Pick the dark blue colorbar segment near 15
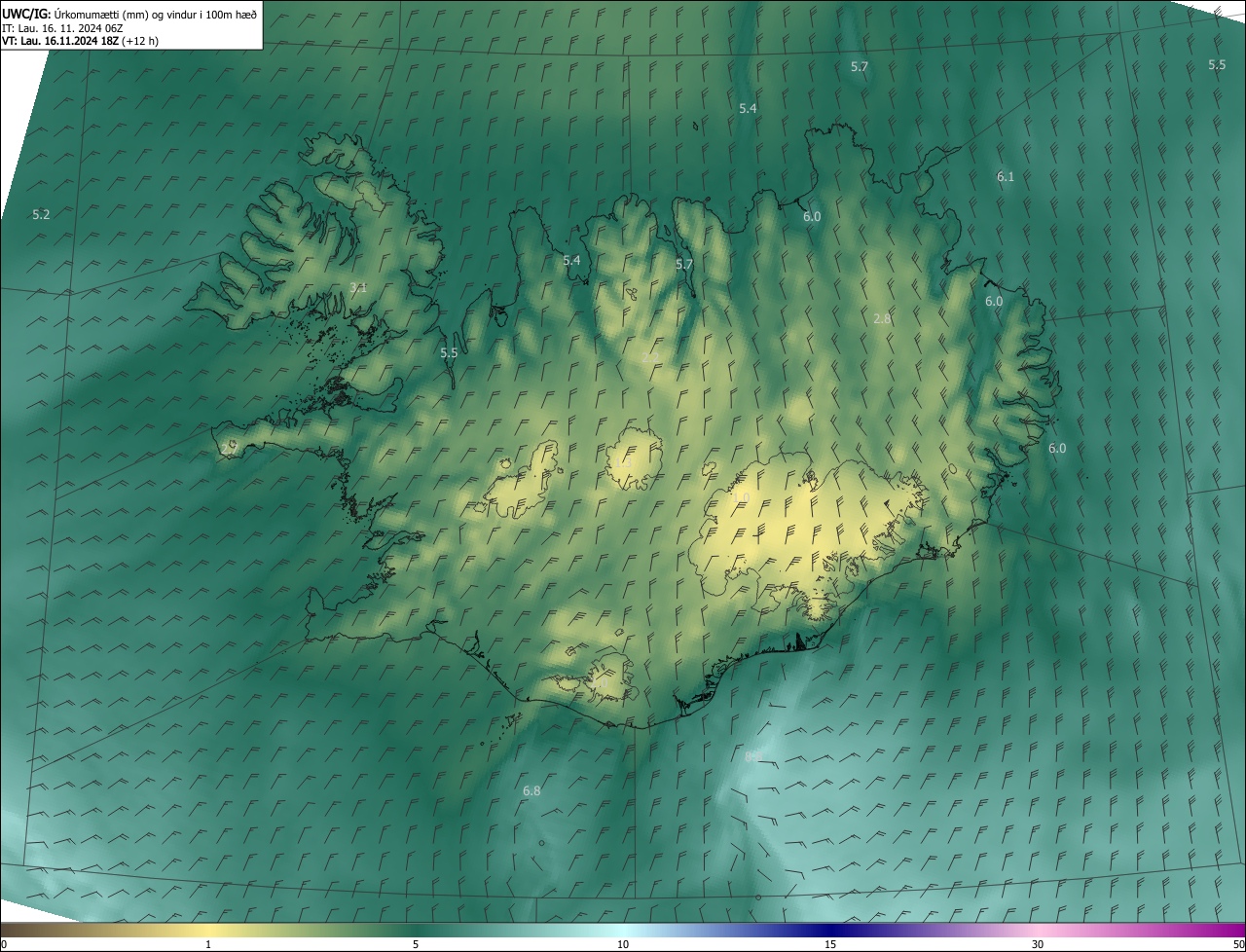This screenshot has height=952, width=1246. 830,930
